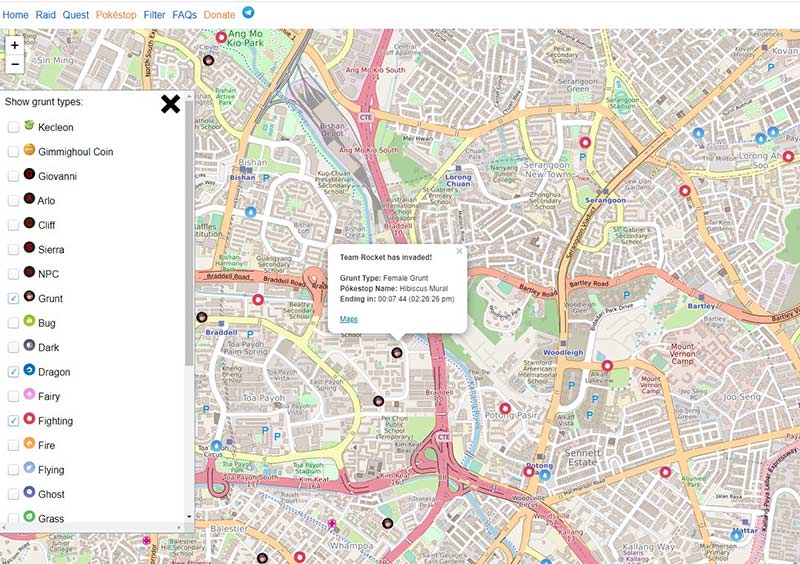
Task: Click the filter panel vertical scrollbar
Action: (x=189, y=232)
